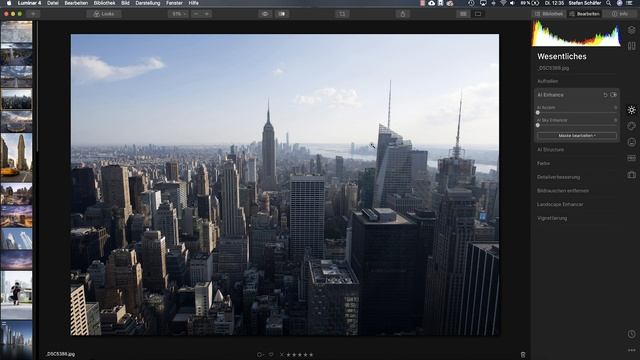Collapse the AI Enhance tool header
The image size is (640, 360).
click(x=551, y=95)
